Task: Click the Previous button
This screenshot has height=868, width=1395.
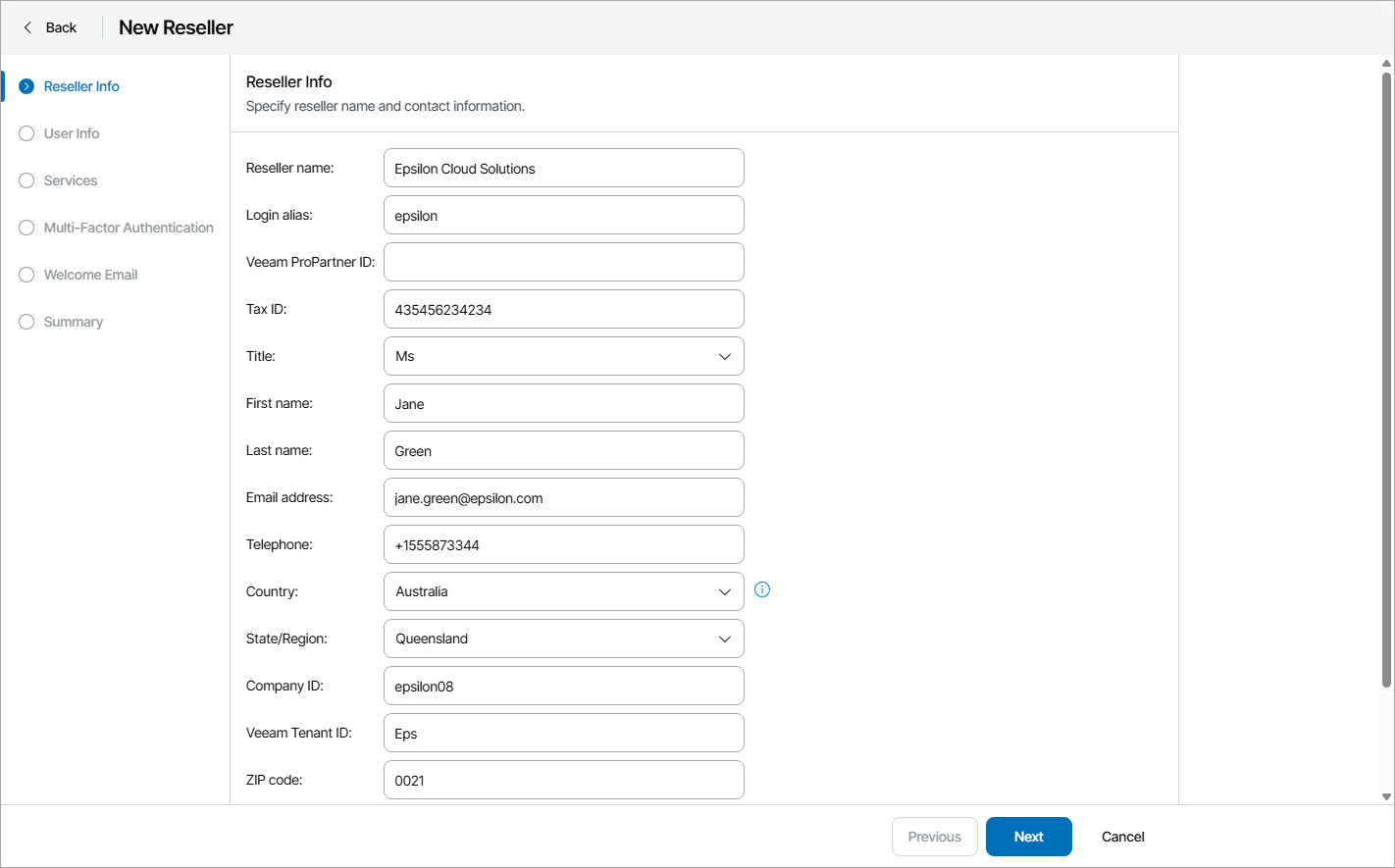Action: point(934,837)
